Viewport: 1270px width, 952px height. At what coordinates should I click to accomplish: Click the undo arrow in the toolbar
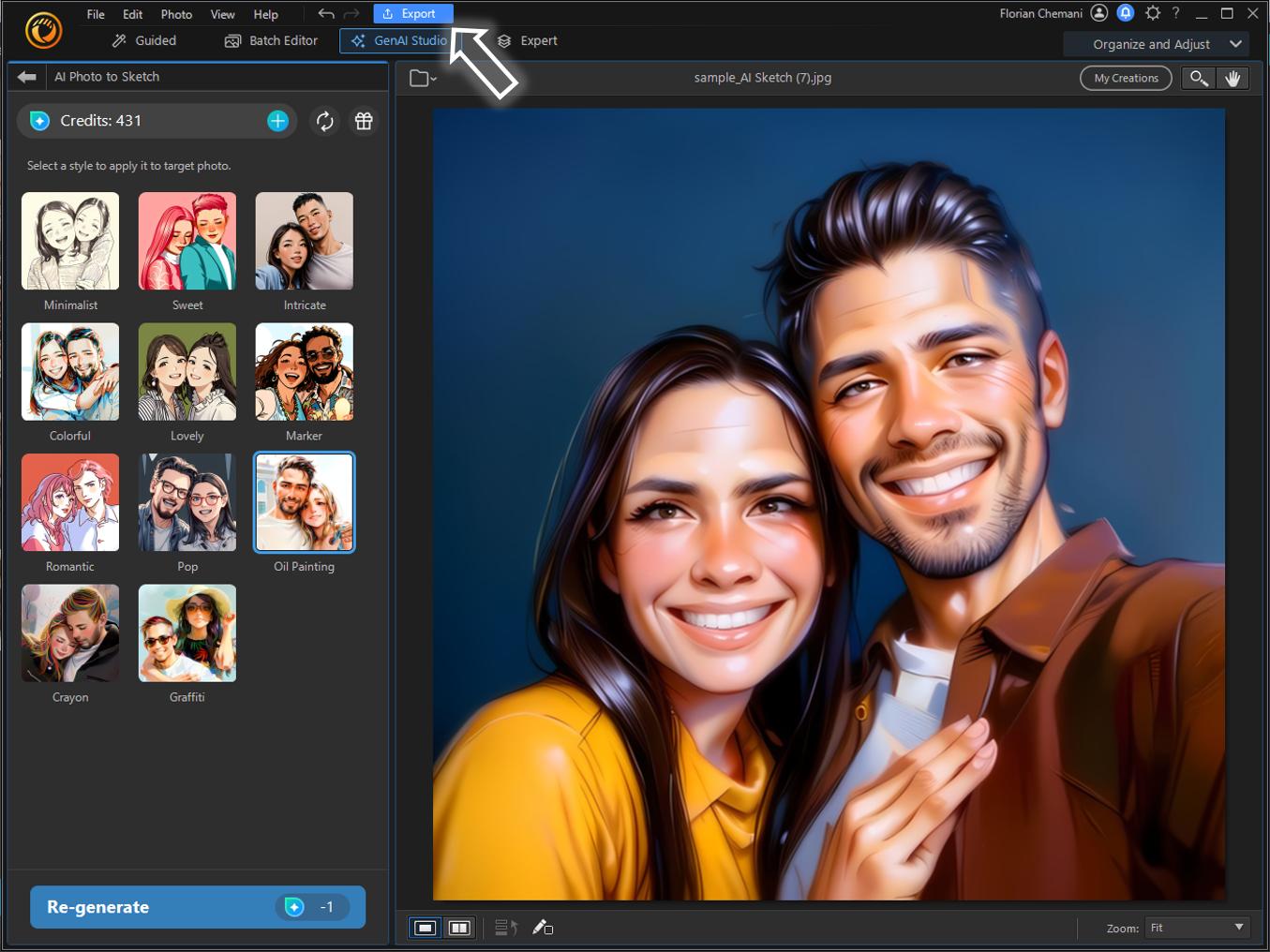(325, 13)
